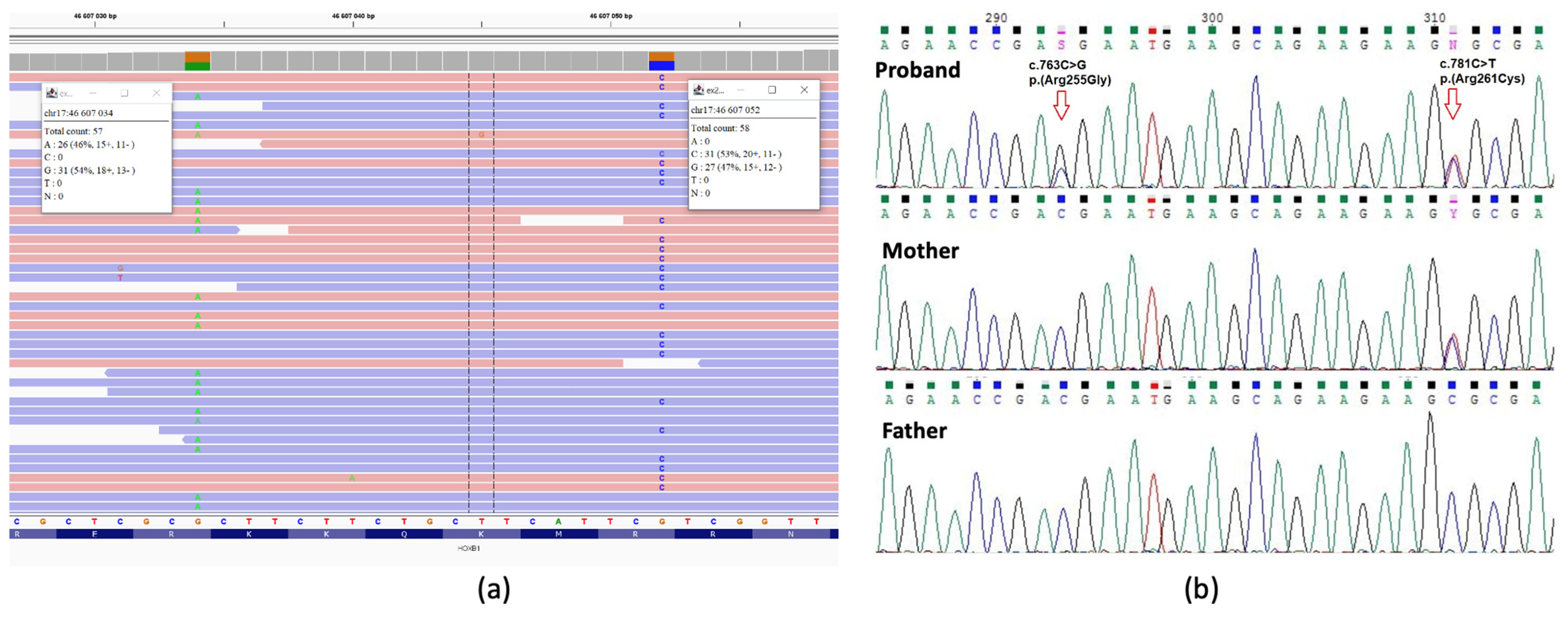Close the chr17:46 607 034 popup window
Viewport: 1568px width, 617px height.
156,93
